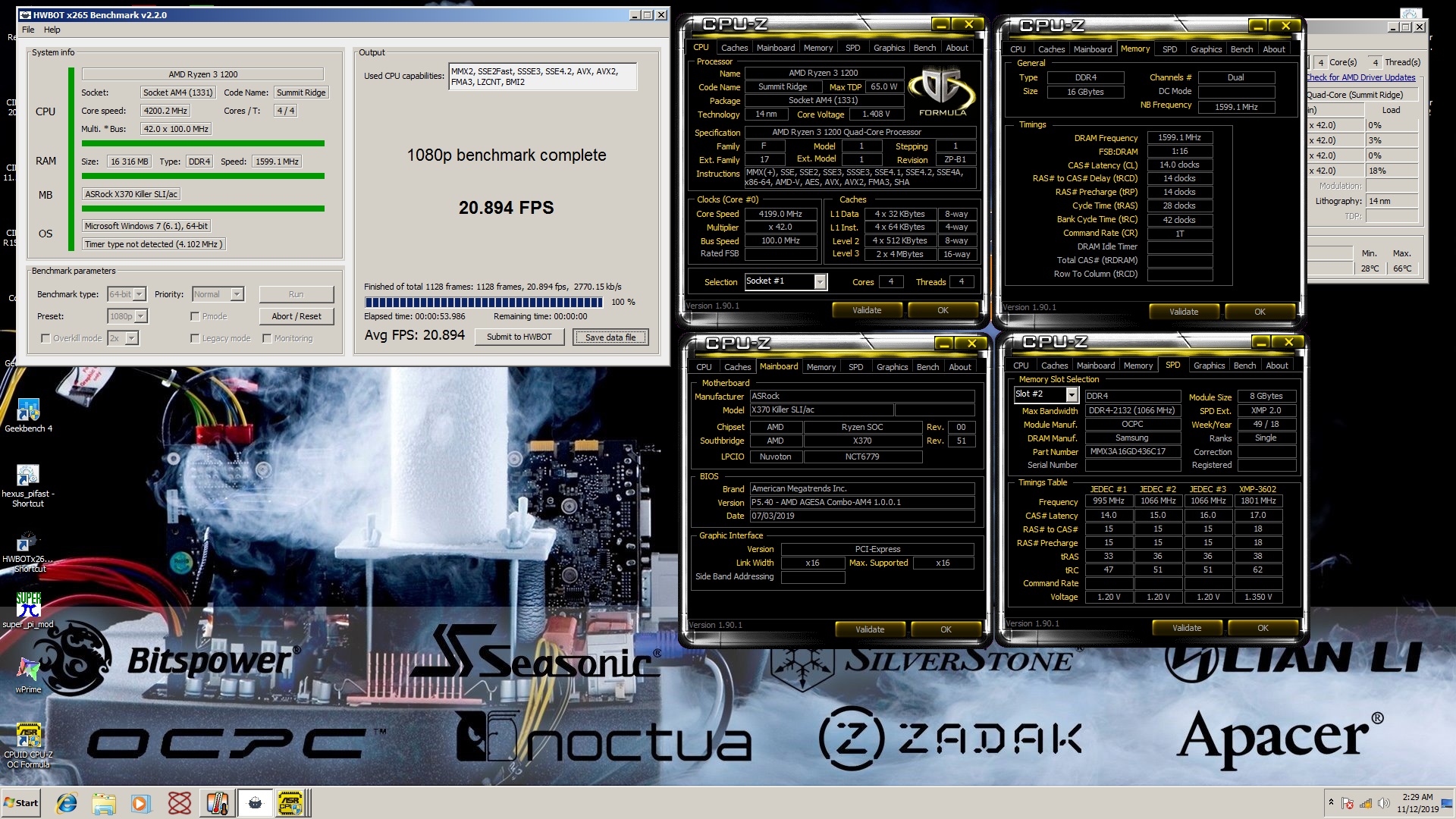Switch to ASRock CPU-Z taskbar button
Image resolution: width=1456 pixels, height=819 pixels.
(291, 803)
